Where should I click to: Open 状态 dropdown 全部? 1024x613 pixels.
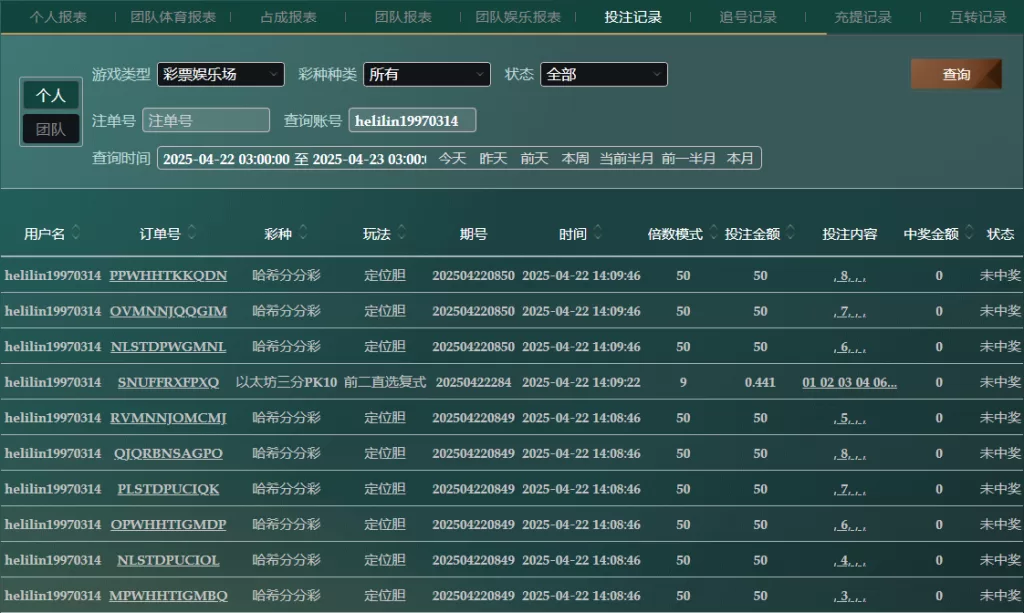point(603,74)
